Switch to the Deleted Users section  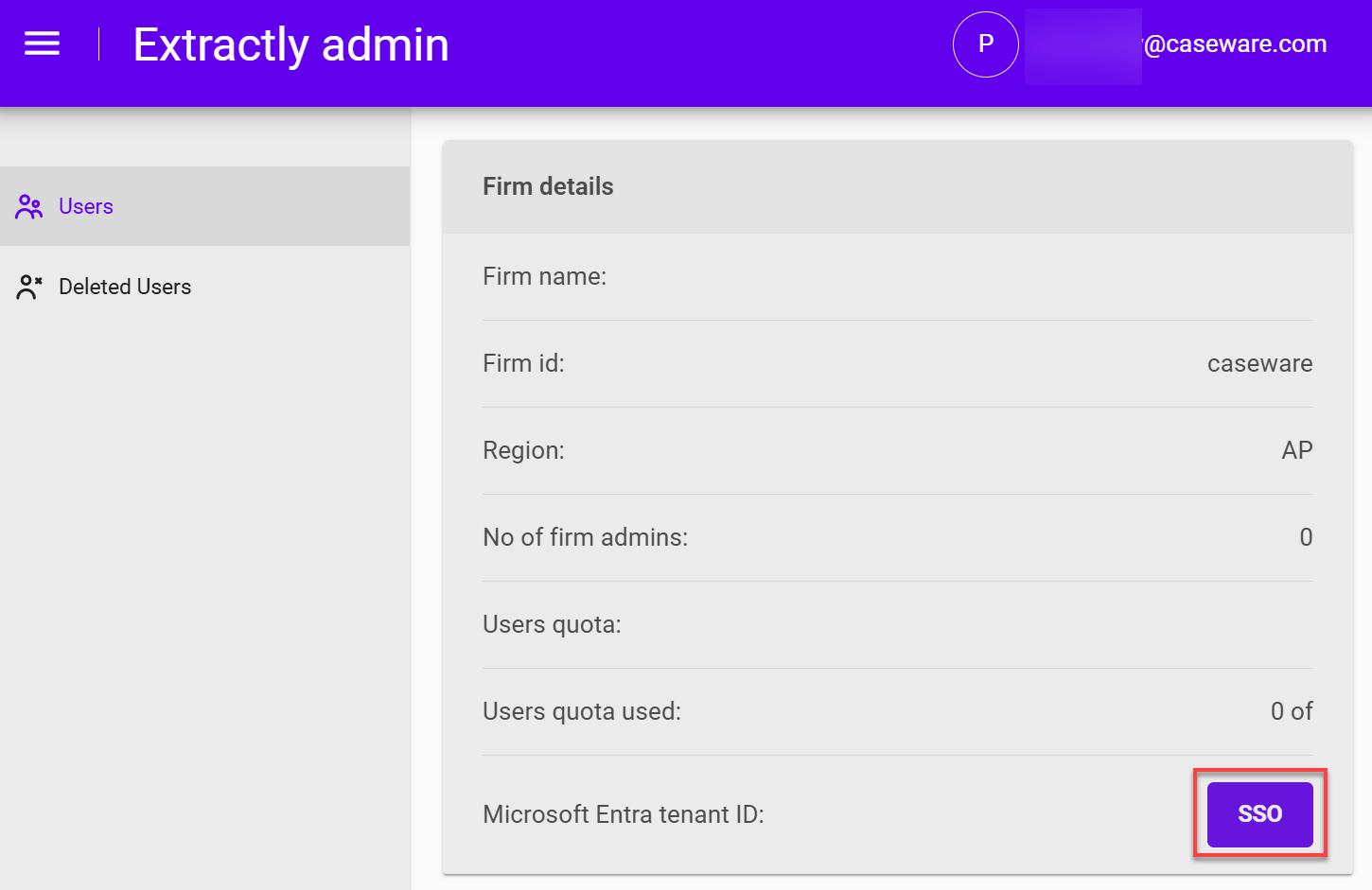(124, 286)
